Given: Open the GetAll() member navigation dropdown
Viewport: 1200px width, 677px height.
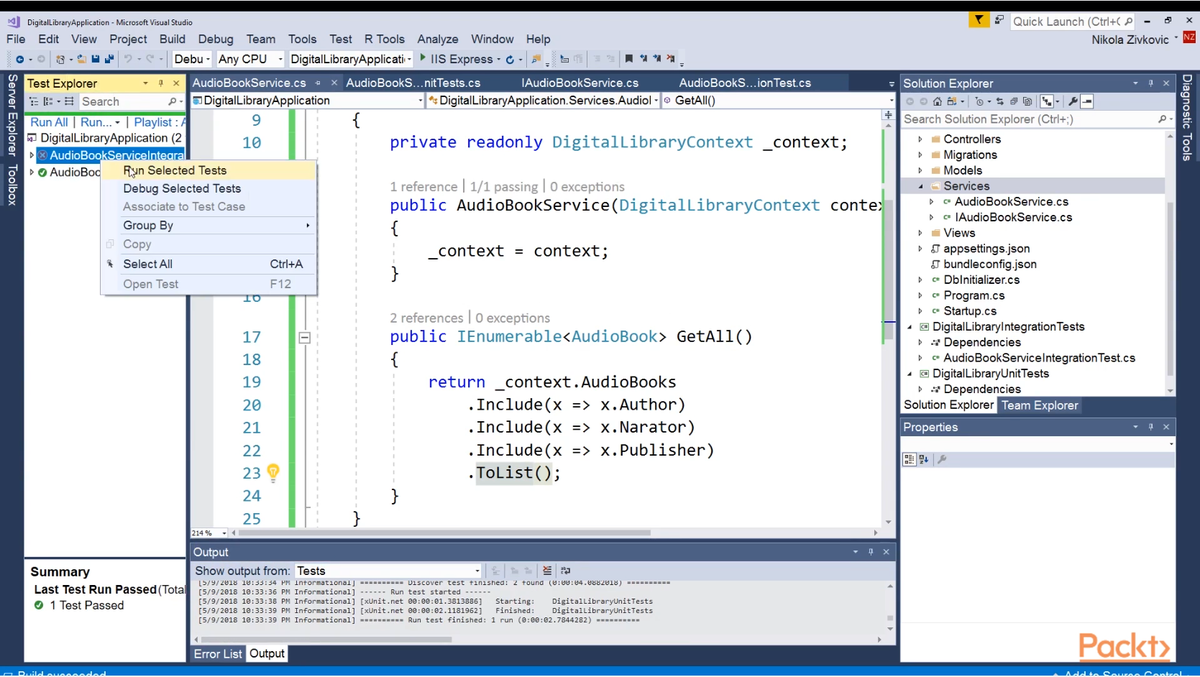Looking at the screenshot, I should coord(779,100).
